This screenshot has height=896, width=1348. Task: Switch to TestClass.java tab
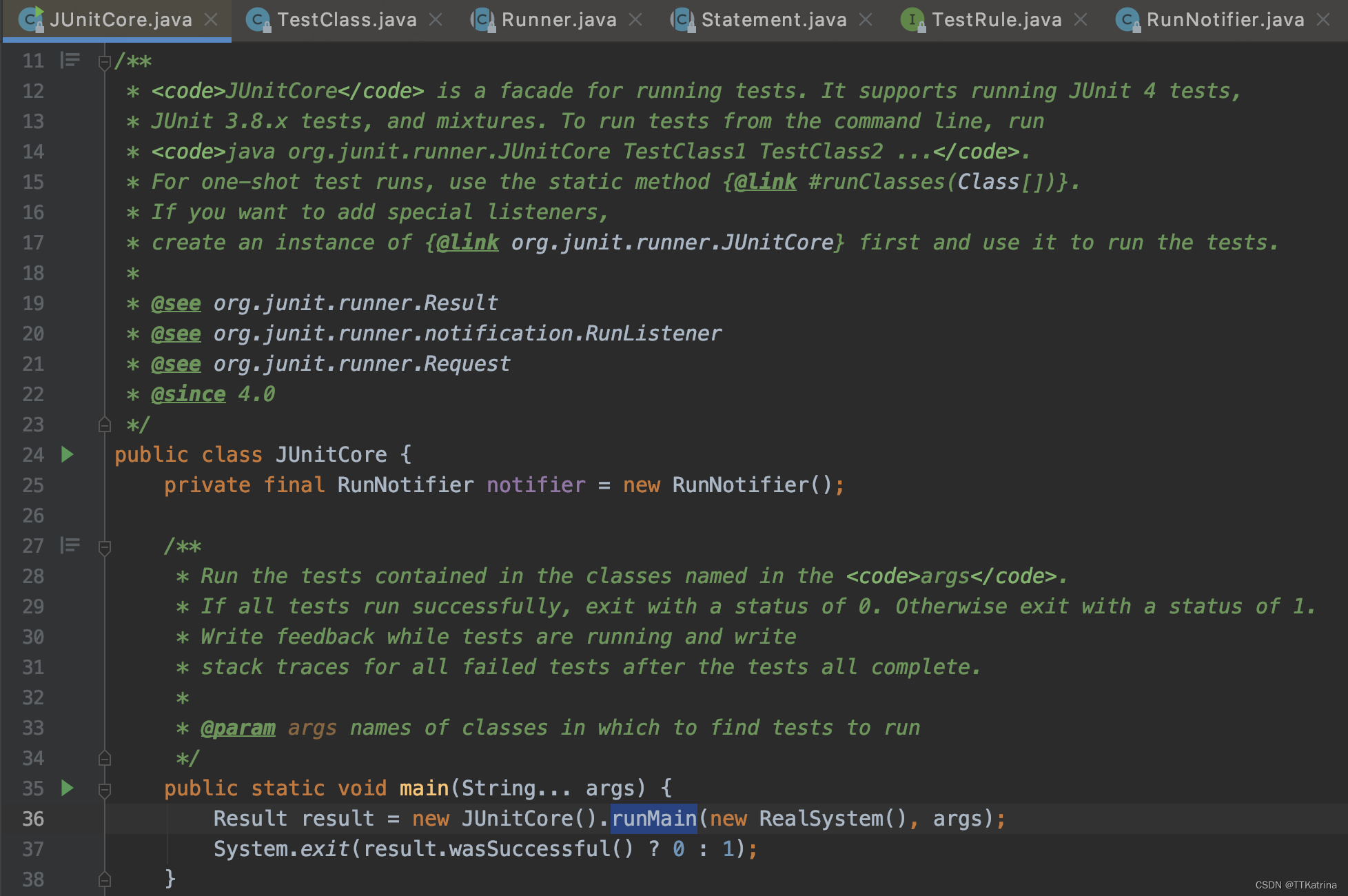[x=347, y=19]
